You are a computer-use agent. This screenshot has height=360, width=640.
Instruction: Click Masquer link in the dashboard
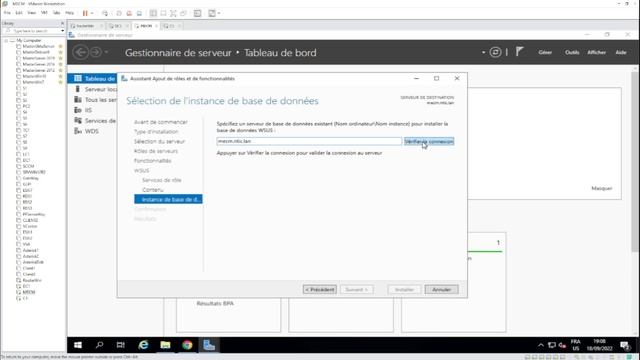[x=602, y=188]
